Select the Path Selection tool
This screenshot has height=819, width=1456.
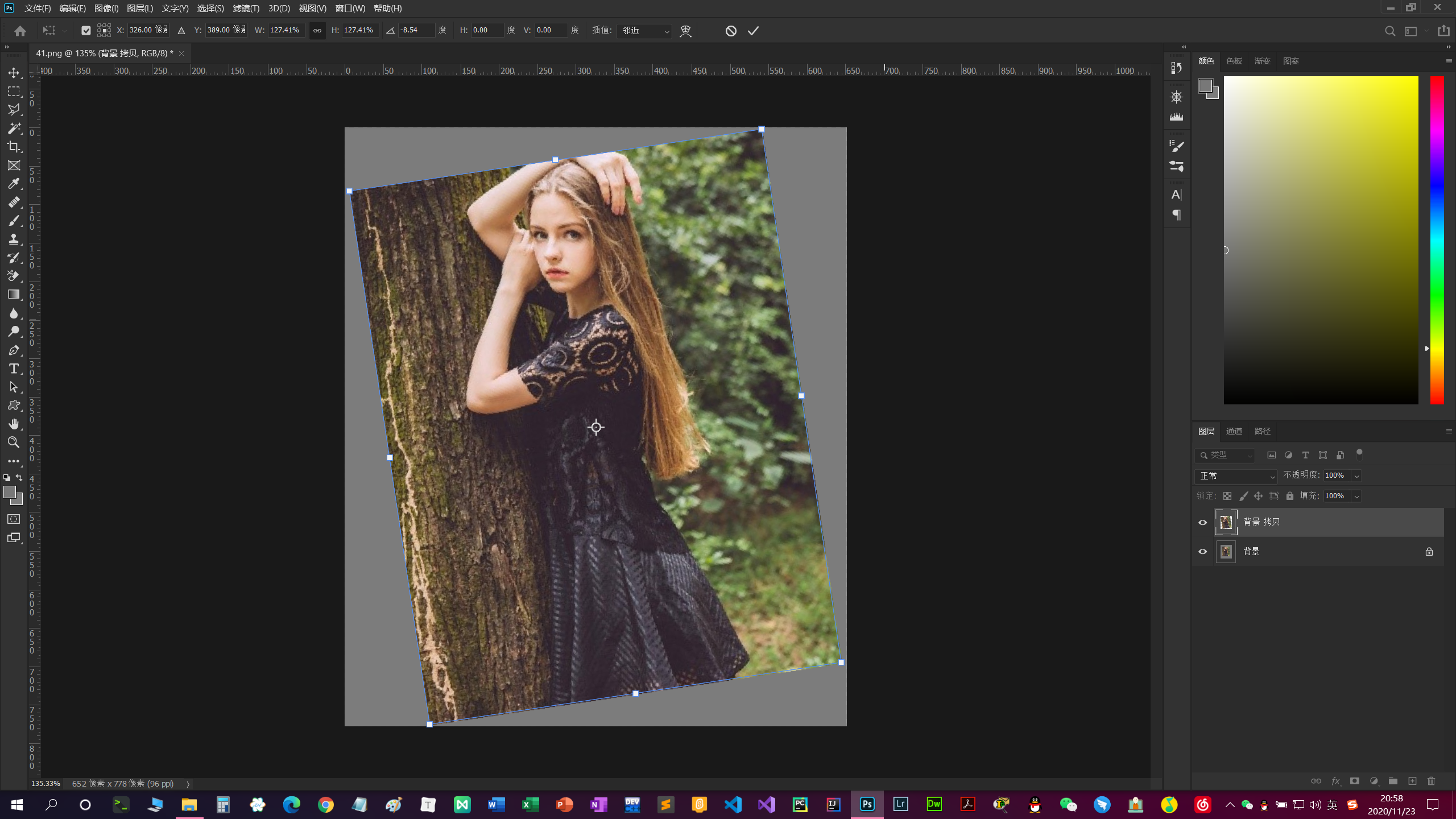tap(14, 387)
